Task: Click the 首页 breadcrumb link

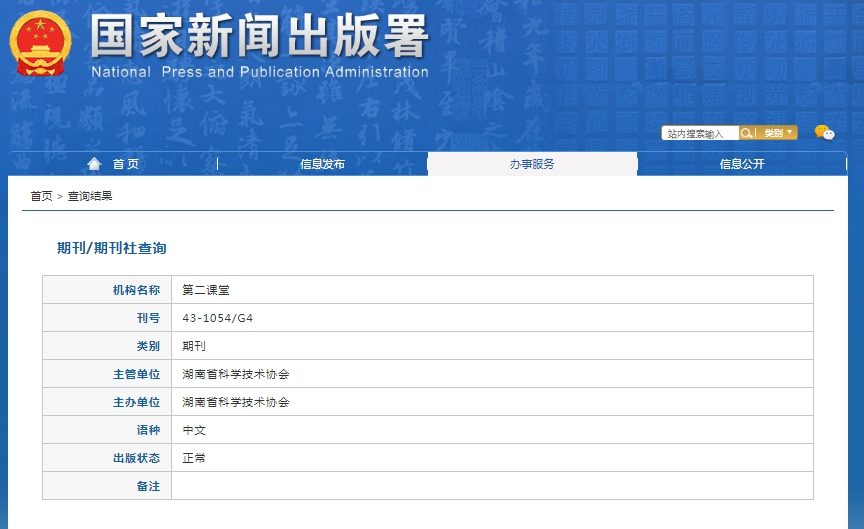Action: tap(41, 196)
